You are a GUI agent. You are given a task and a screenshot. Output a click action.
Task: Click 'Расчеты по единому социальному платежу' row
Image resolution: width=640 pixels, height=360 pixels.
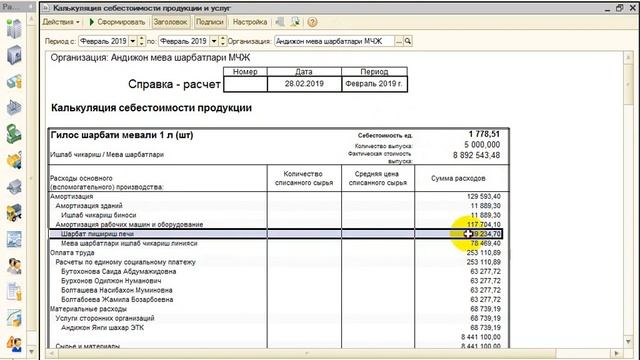(279, 262)
